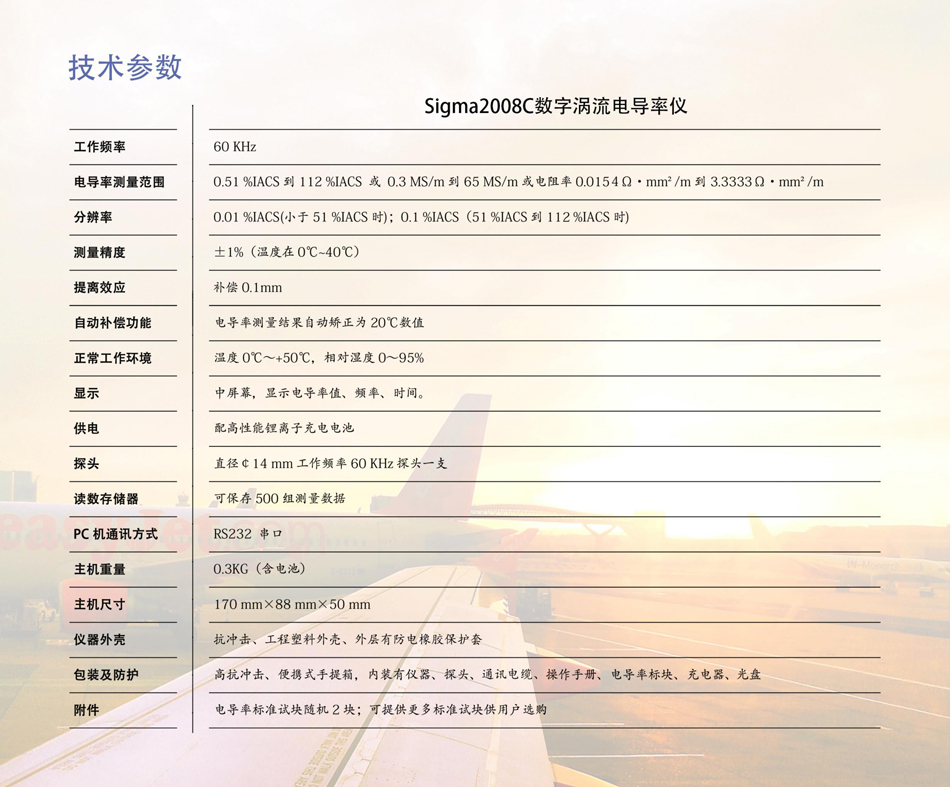
Task: Select the row label "自动补偿功能"
Action: coord(113,322)
